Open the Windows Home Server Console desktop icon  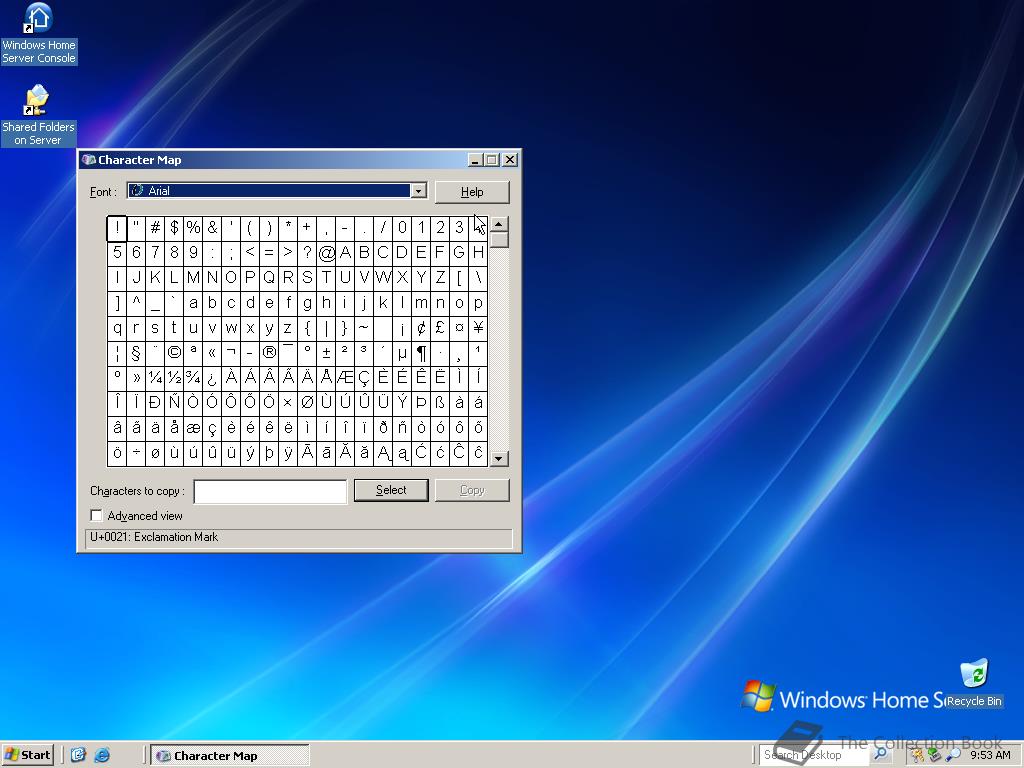(39, 34)
